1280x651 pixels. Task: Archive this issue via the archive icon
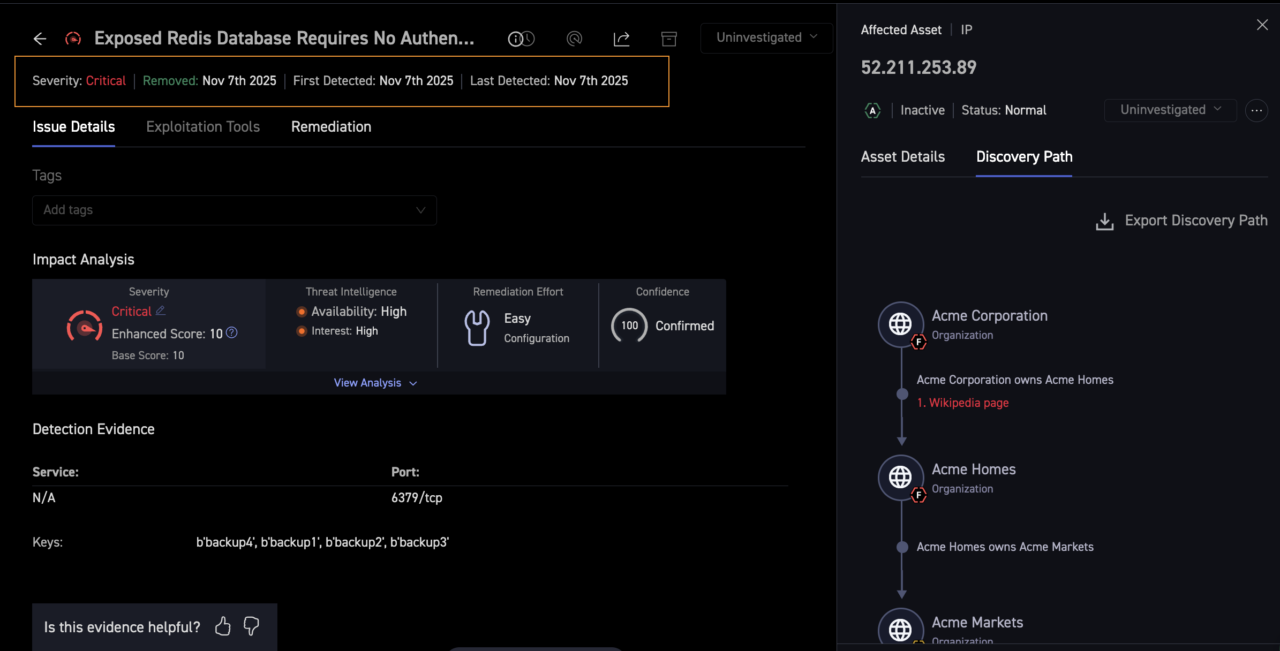[669, 39]
